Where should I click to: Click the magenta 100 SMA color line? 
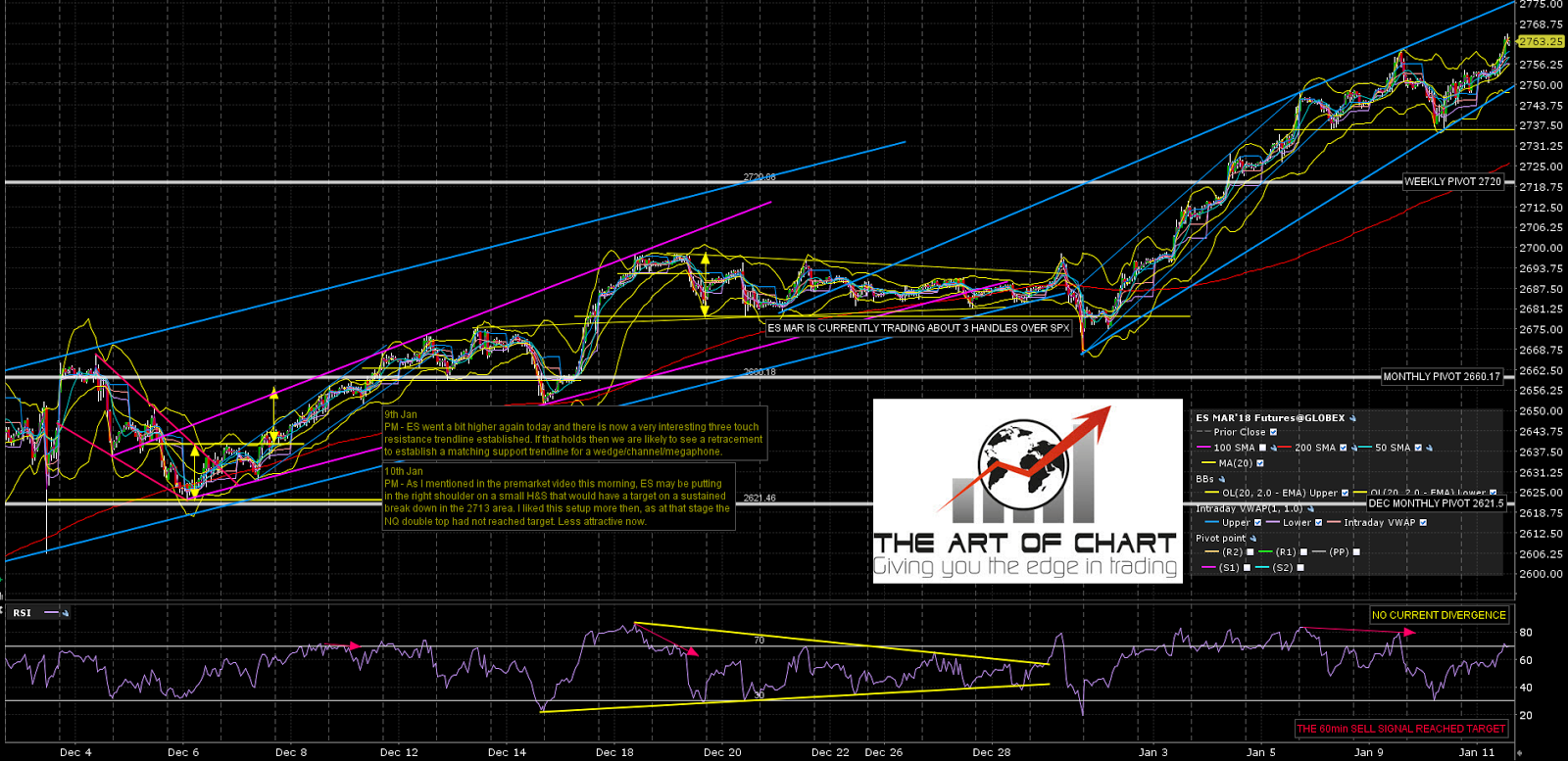point(1203,448)
